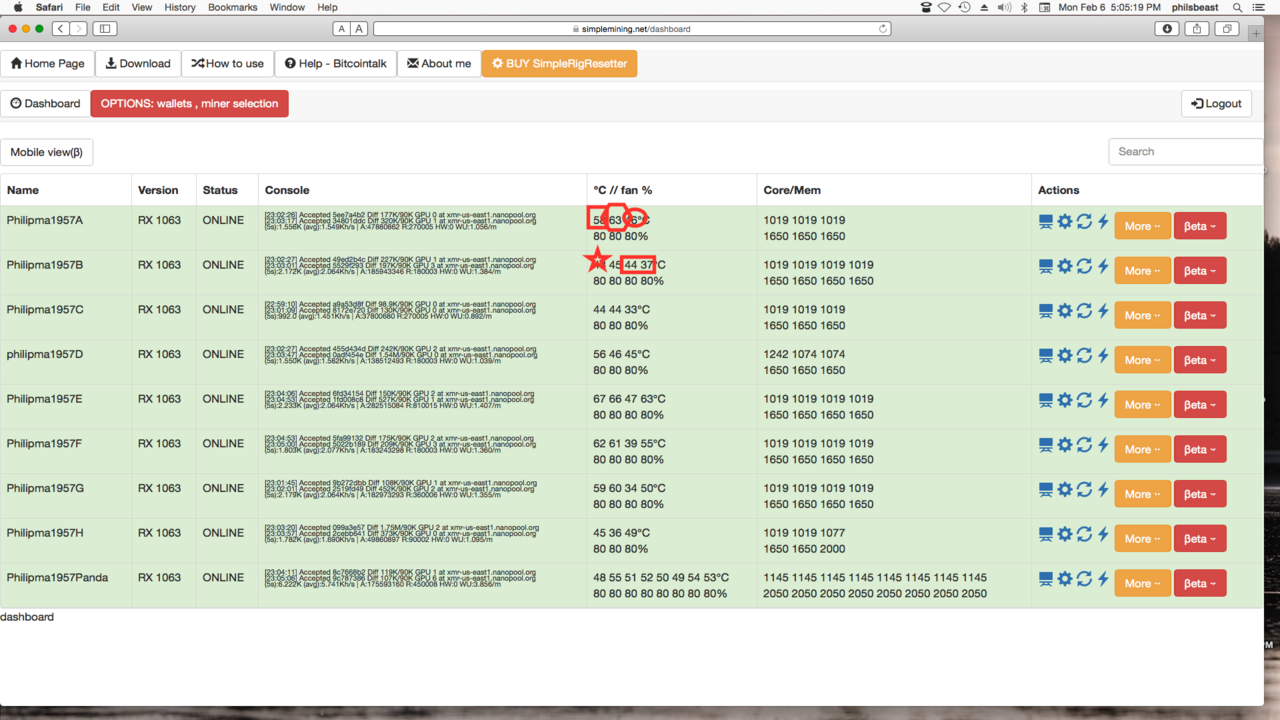Expand More dropdown for Philipma1957A

pos(1142,226)
